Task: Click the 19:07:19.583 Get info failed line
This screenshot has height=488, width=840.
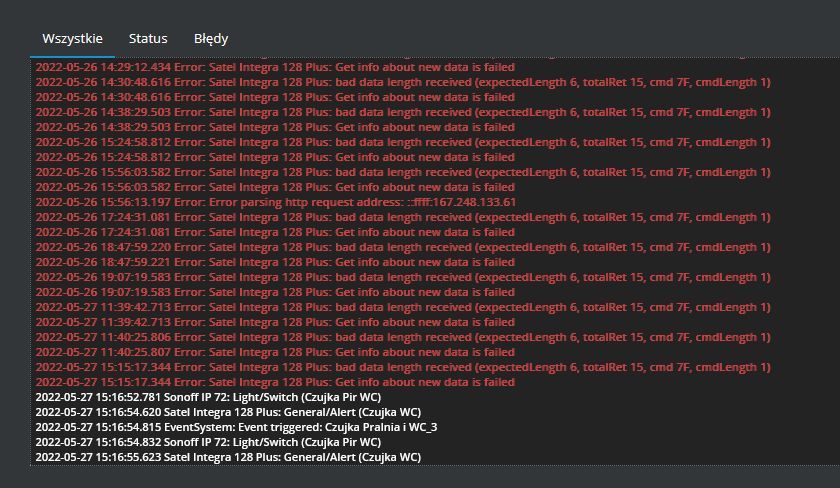Action: click(275, 292)
